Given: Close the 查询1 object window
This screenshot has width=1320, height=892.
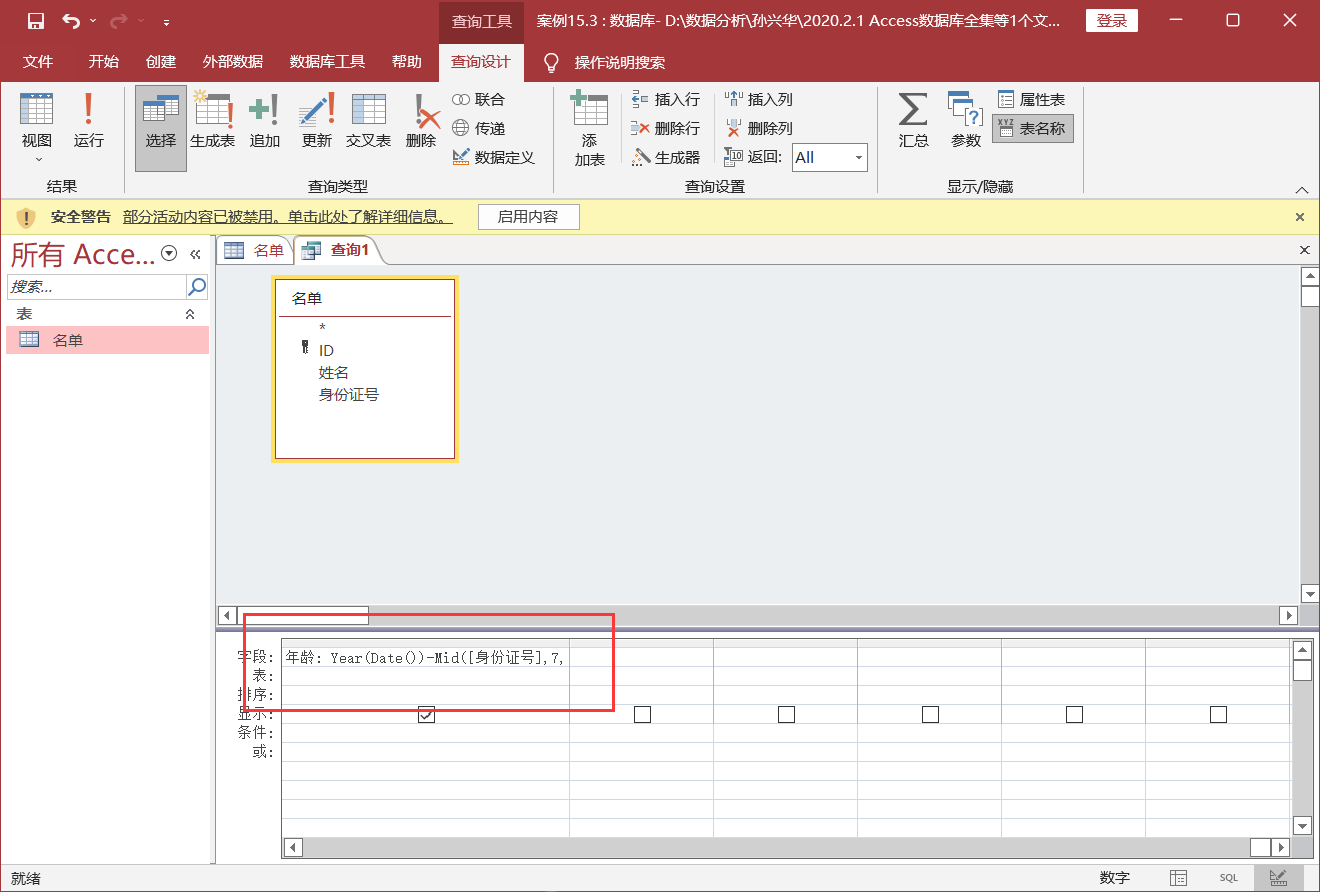Looking at the screenshot, I should pyautogui.click(x=1304, y=250).
